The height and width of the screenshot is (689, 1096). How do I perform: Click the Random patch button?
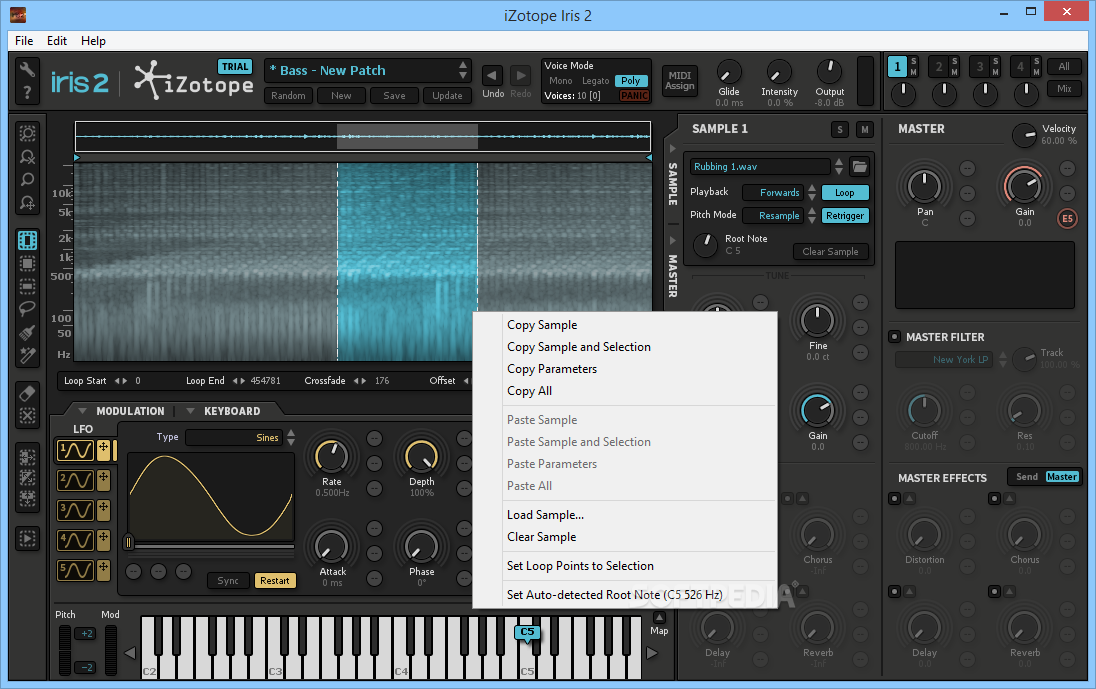288,96
